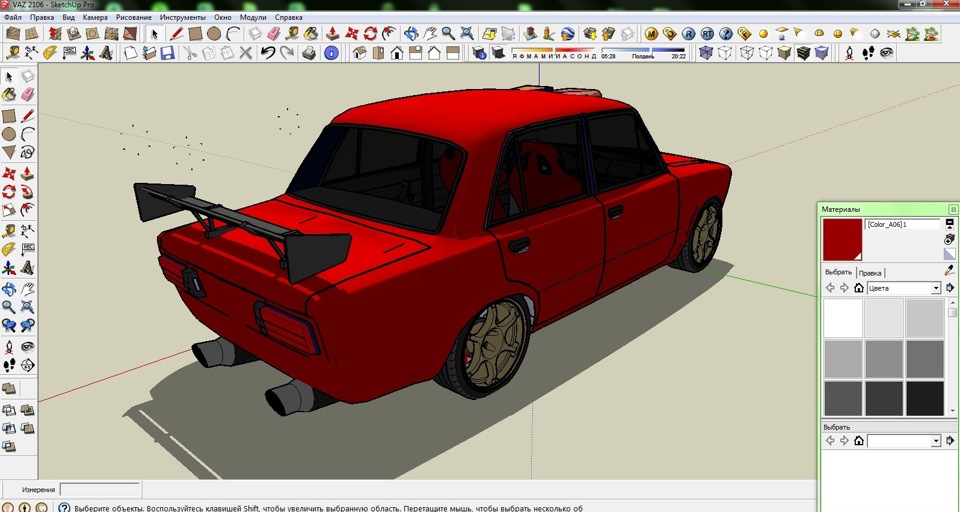Choose the 3D Text tool in second toolbar row
The image size is (960, 512).
pyautogui.click(x=106, y=53)
